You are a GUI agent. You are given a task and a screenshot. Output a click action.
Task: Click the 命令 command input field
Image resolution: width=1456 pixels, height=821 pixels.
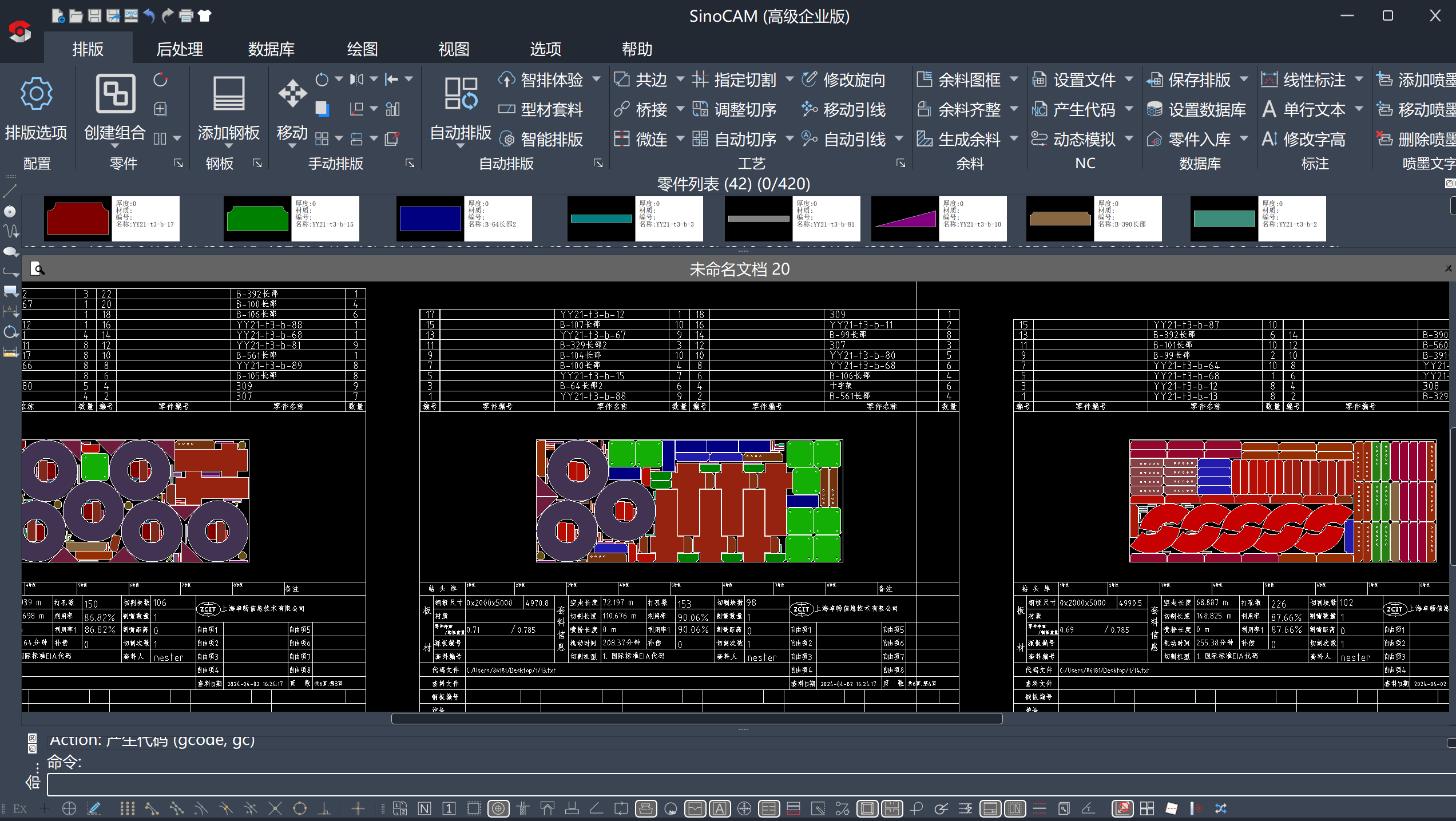point(744,784)
